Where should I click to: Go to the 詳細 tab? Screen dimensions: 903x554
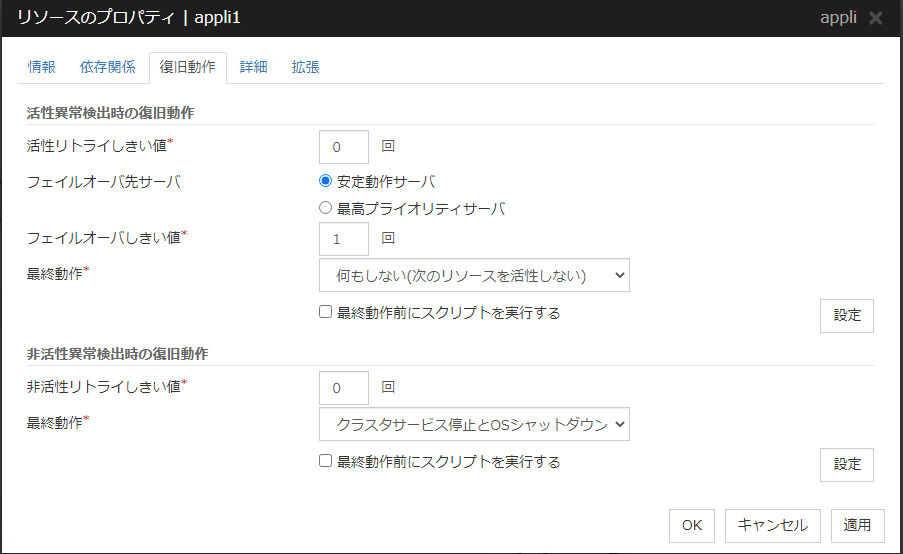(254, 67)
